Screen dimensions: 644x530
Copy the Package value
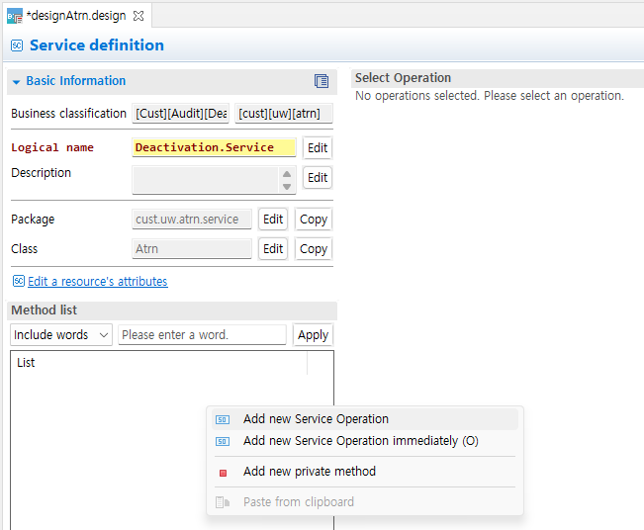coord(313,220)
